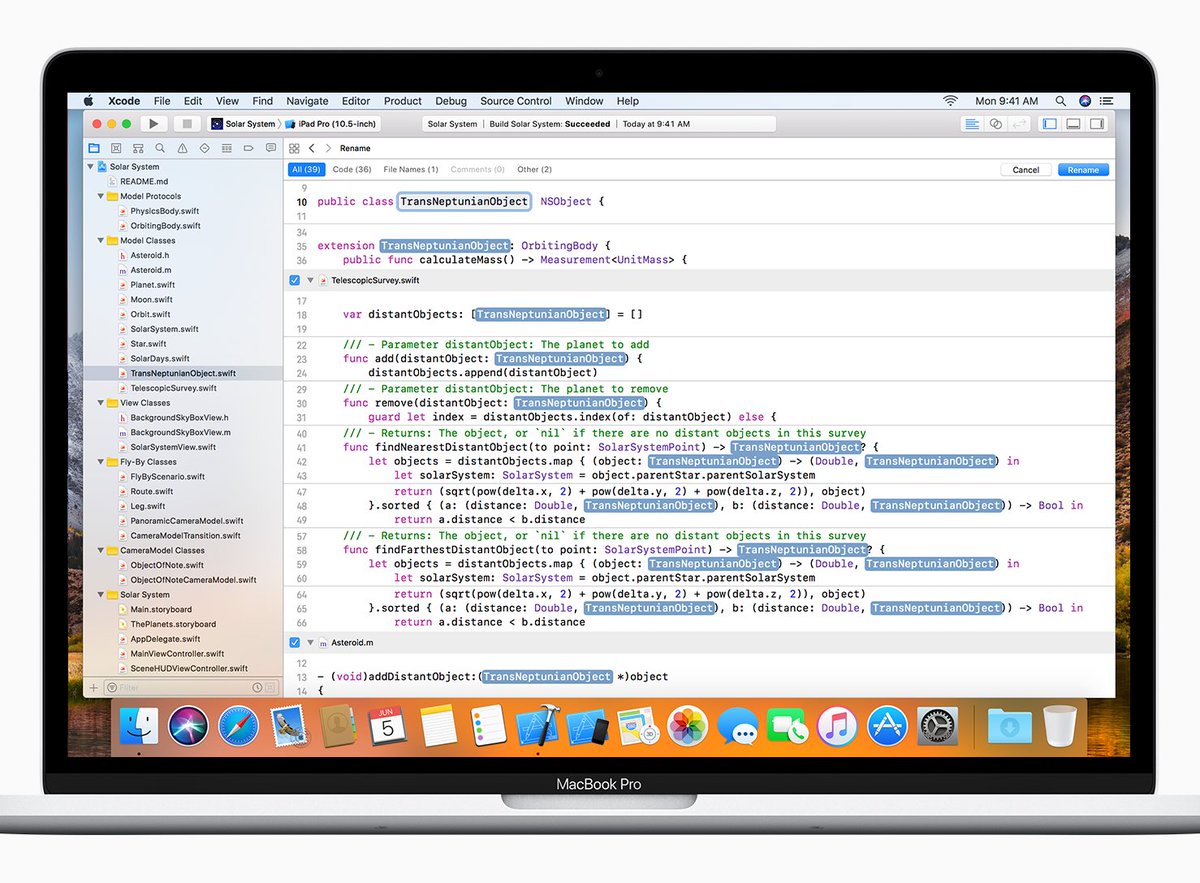Go back with the left chevron
The height and width of the screenshot is (883, 1200).
click(x=311, y=148)
